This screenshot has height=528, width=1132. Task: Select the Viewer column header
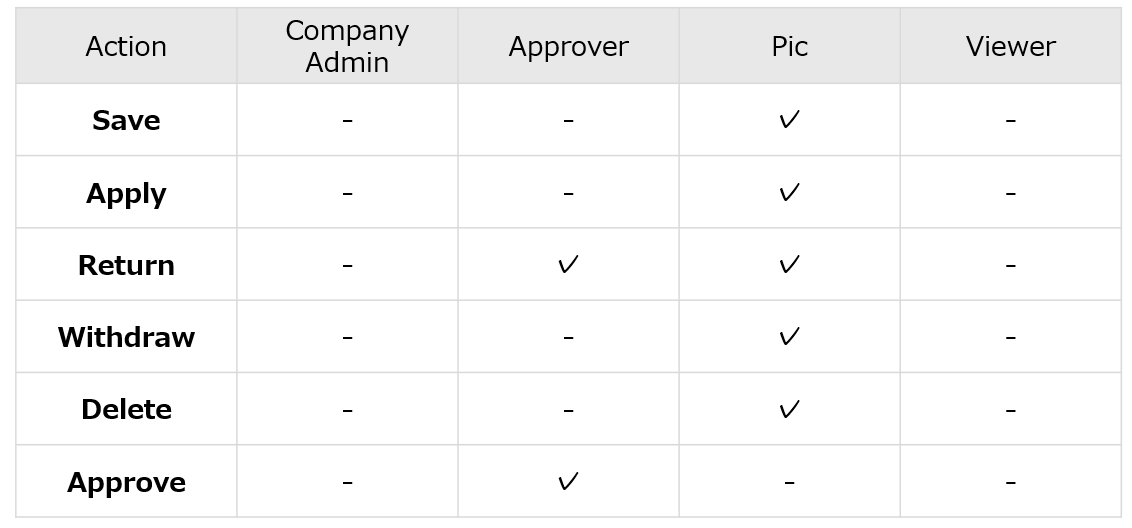pyautogui.click(x=1011, y=47)
